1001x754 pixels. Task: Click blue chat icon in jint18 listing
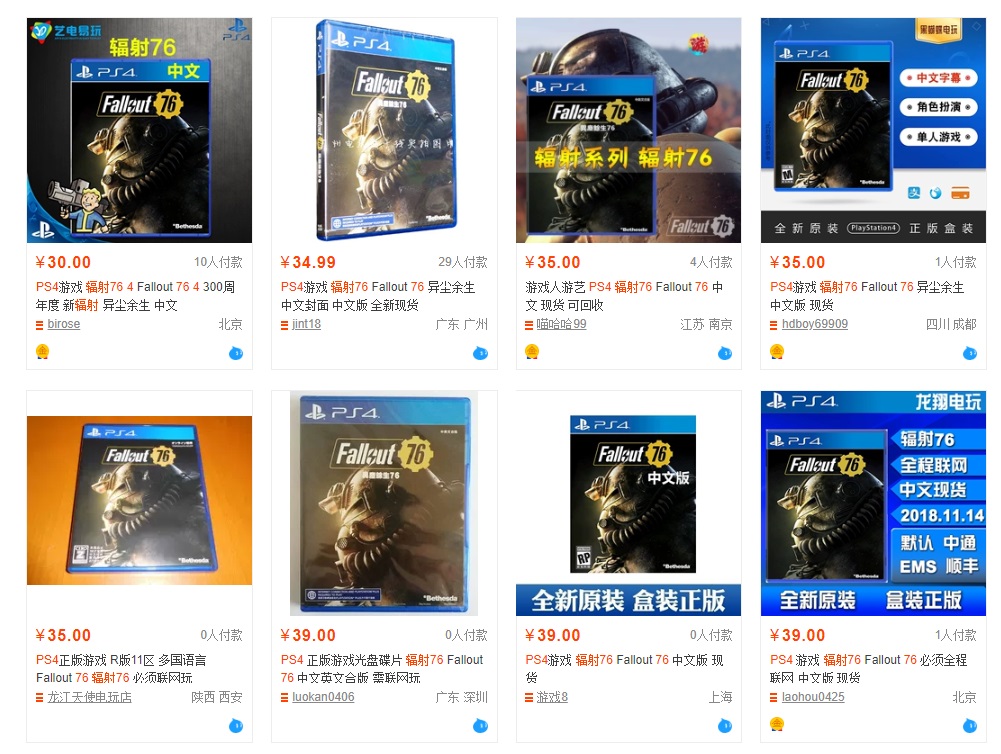coord(480,353)
